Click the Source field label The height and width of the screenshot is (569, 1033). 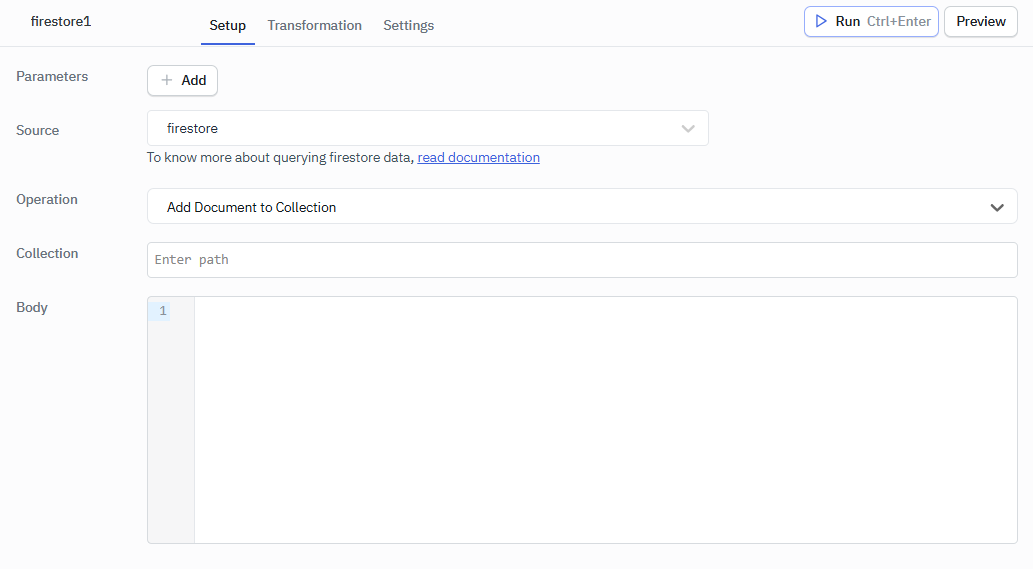coord(38,130)
